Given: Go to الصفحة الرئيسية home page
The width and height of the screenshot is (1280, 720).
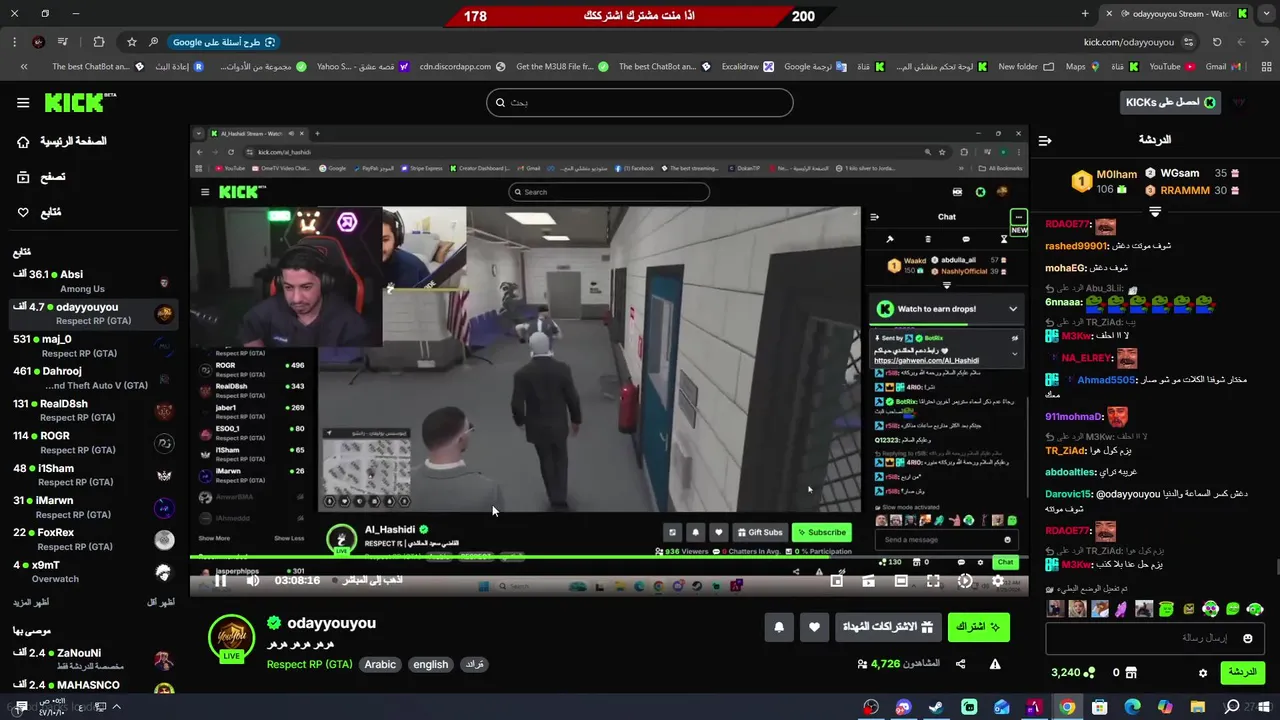Looking at the screenshot, I should pos(62,142).
